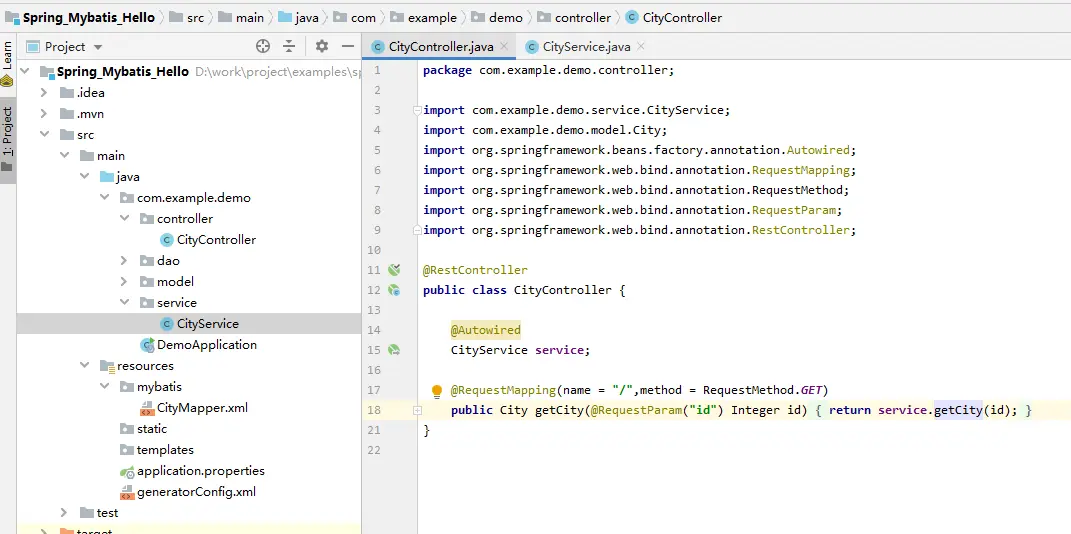
Task: Click the example breadcrumb segment
Action: (432, 18)
